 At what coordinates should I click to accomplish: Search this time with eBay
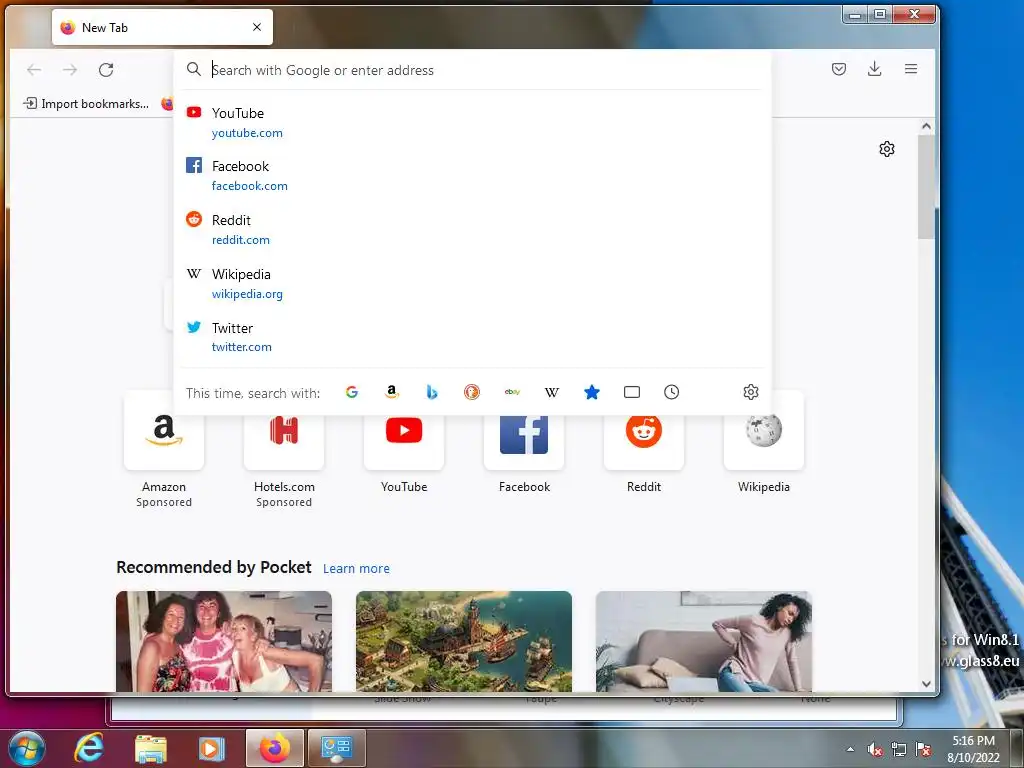pos(512,392)
